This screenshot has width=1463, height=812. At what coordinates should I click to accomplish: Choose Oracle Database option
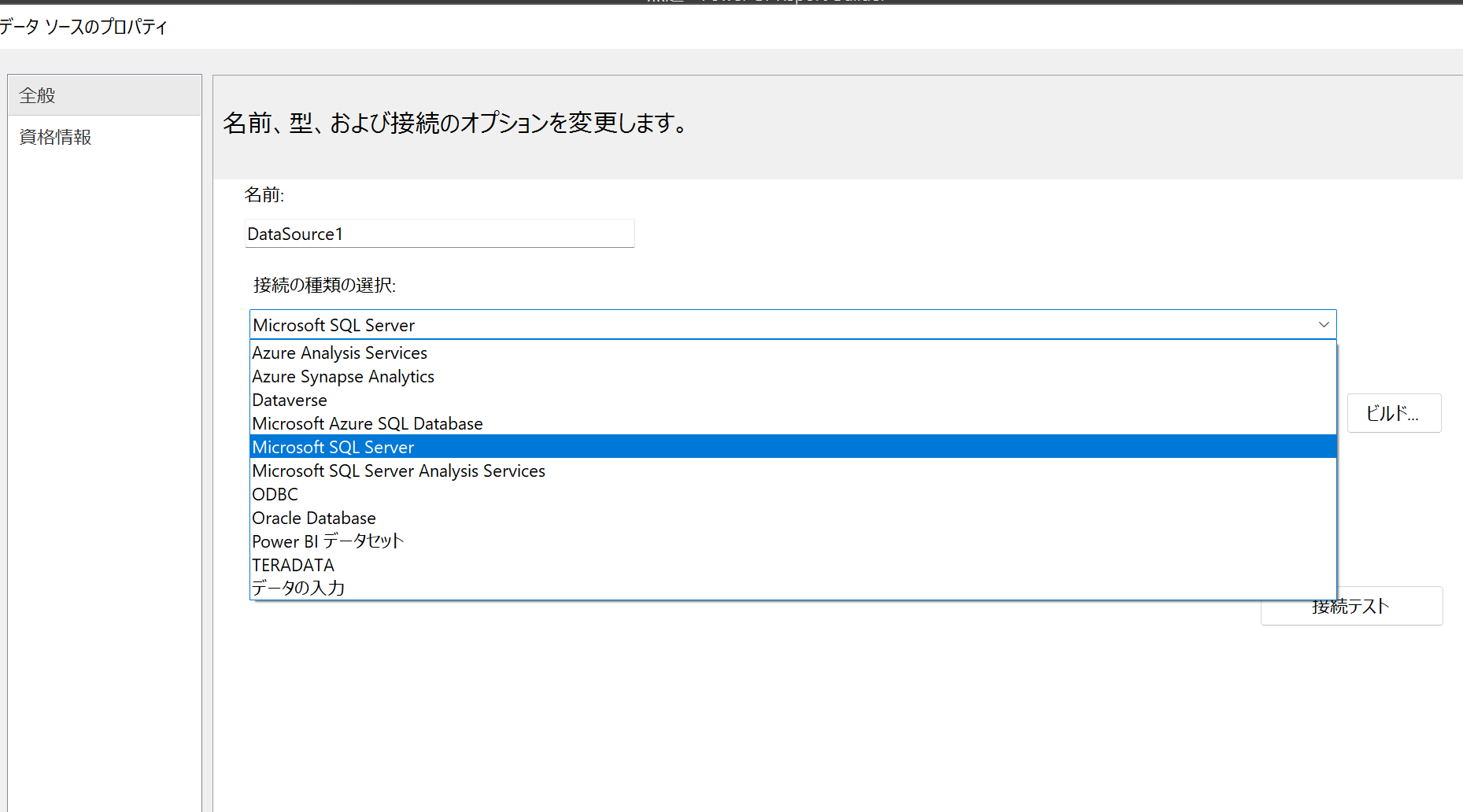coord(792,518)
